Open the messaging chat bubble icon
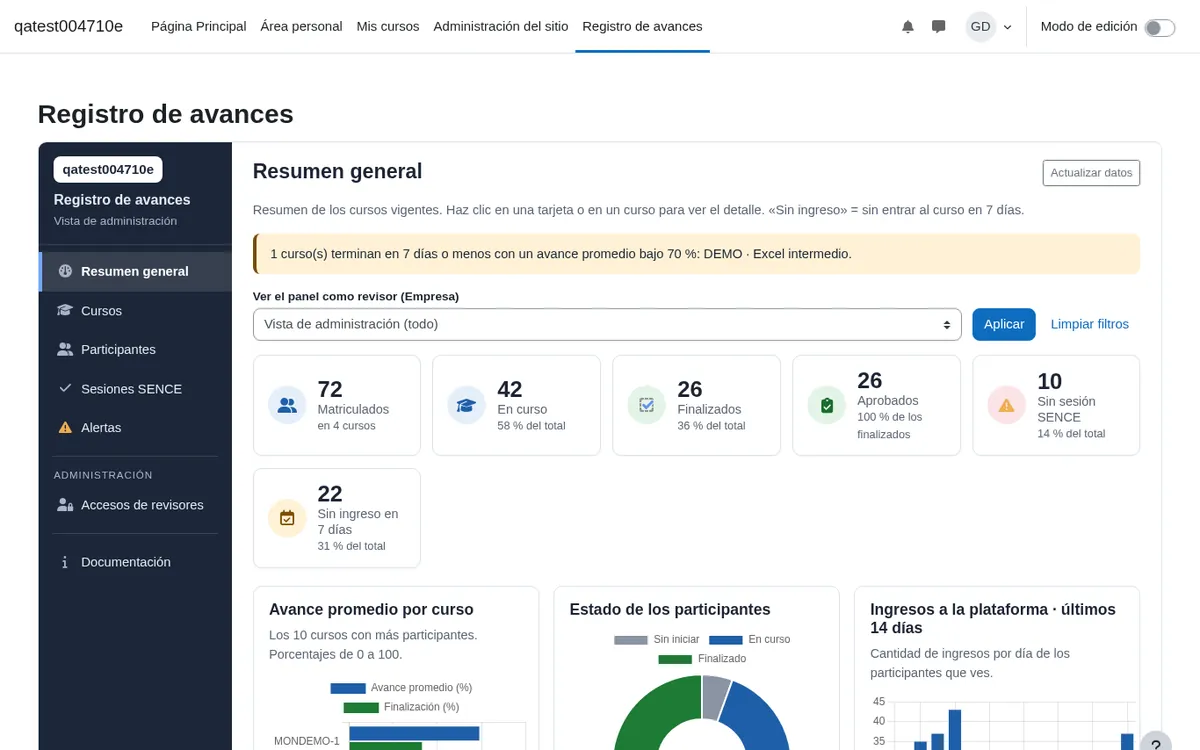Viewport: 1200px width, 750px height. point(938,27)
